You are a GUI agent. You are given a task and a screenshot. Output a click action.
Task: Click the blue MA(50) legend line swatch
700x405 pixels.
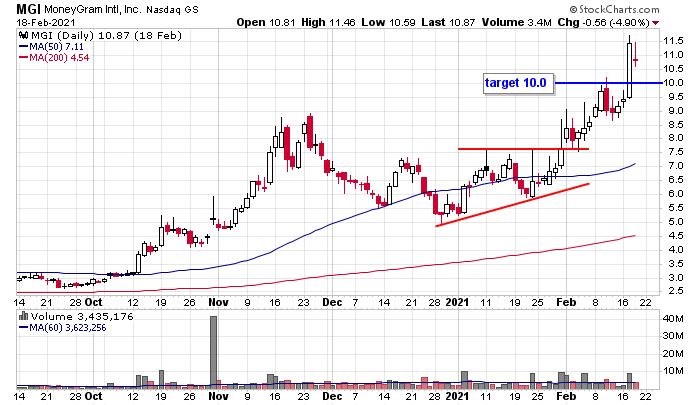pos(24,46)
